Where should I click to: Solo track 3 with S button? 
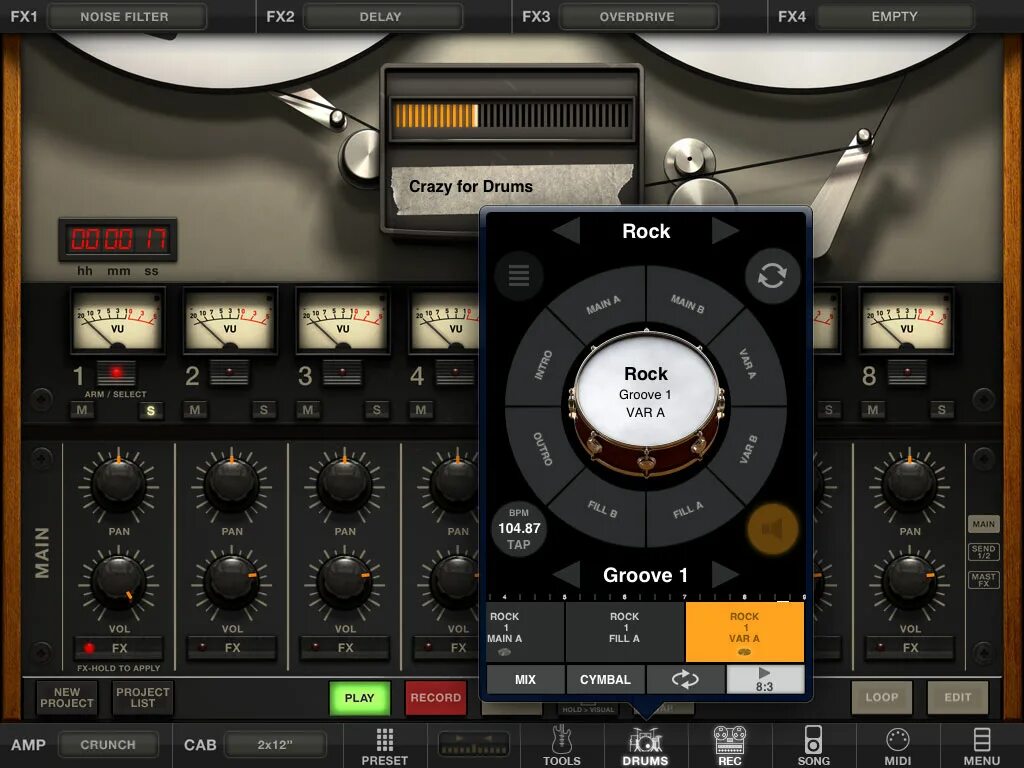[377, 410]
